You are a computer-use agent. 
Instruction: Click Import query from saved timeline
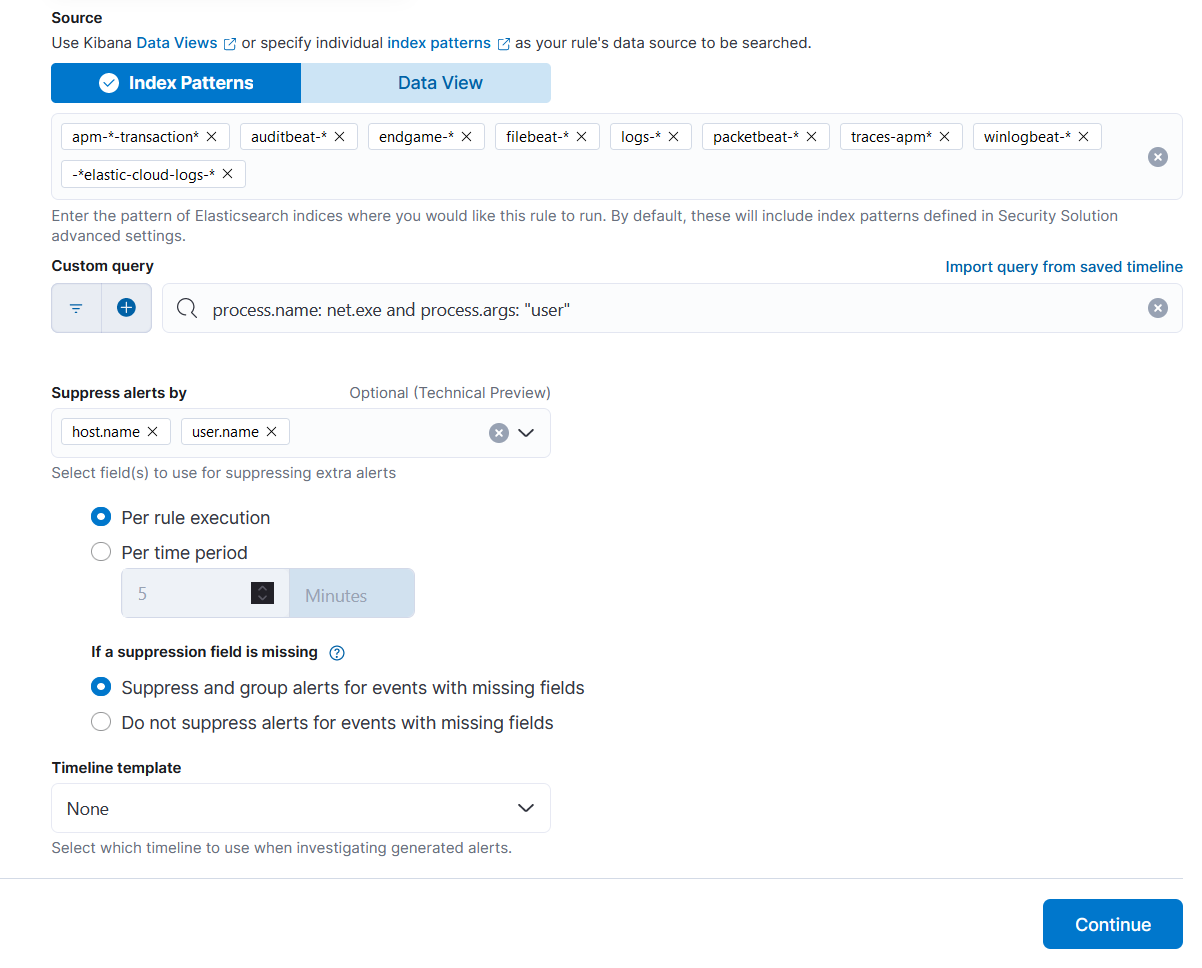click(1063, 267)
